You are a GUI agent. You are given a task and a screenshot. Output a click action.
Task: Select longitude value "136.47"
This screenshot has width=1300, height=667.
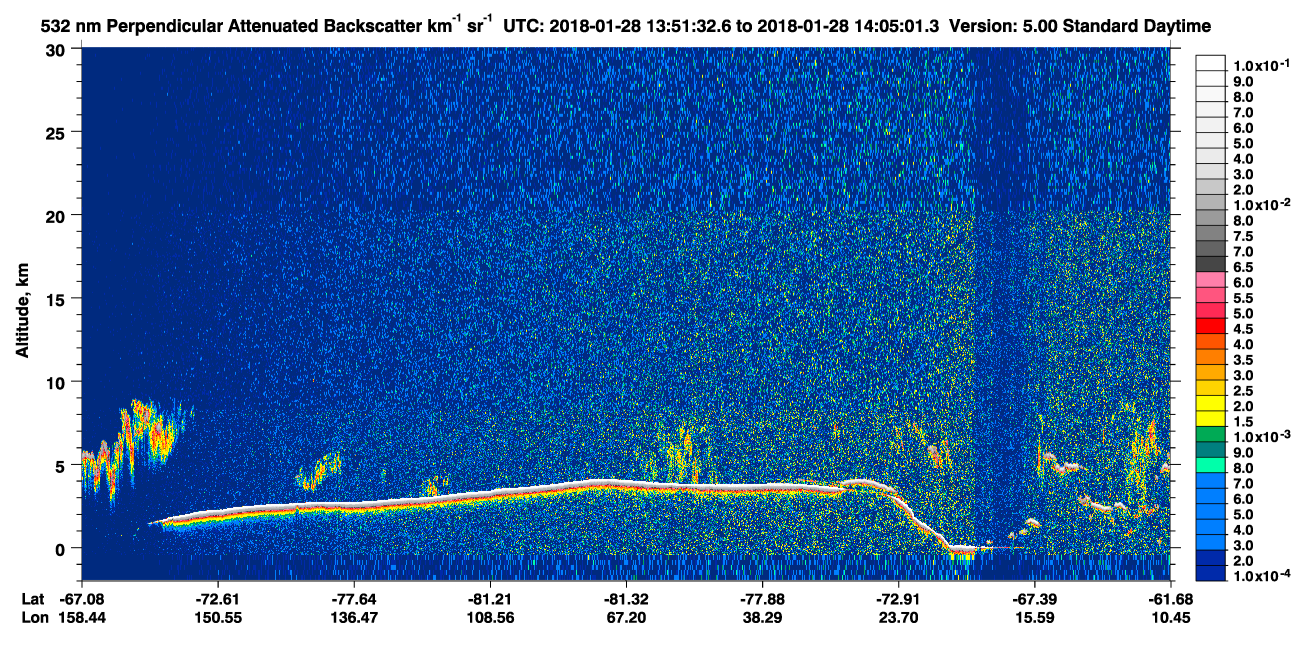pyautogui.click(x=354, y=618)
